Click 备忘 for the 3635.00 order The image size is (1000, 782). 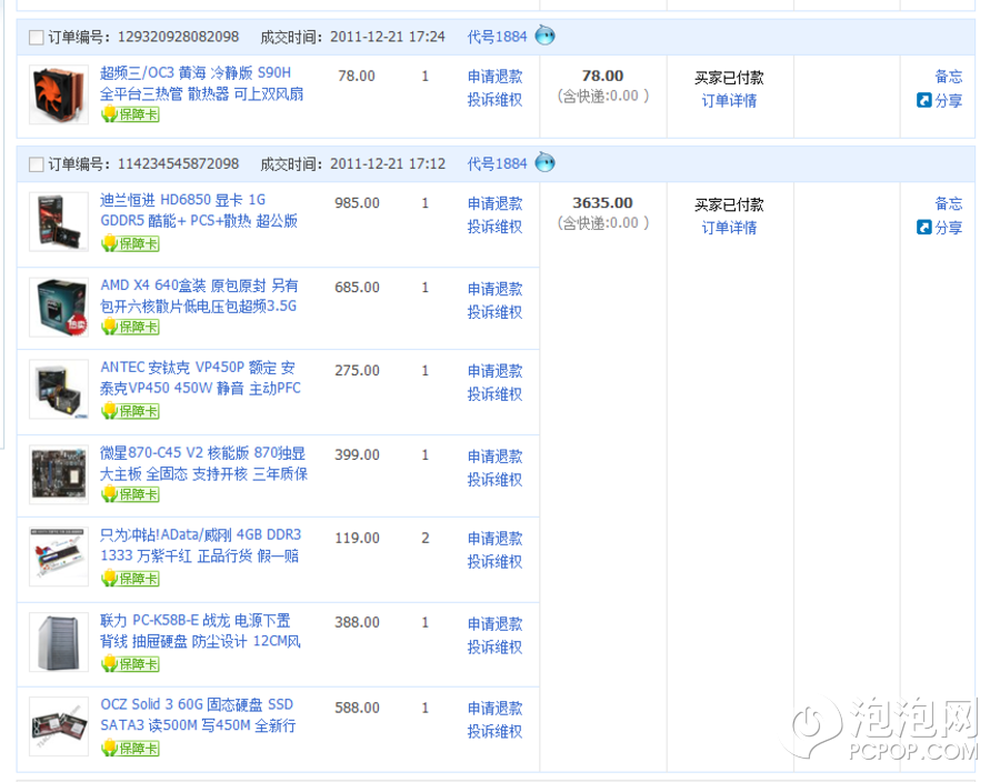(x=948, y=203)
